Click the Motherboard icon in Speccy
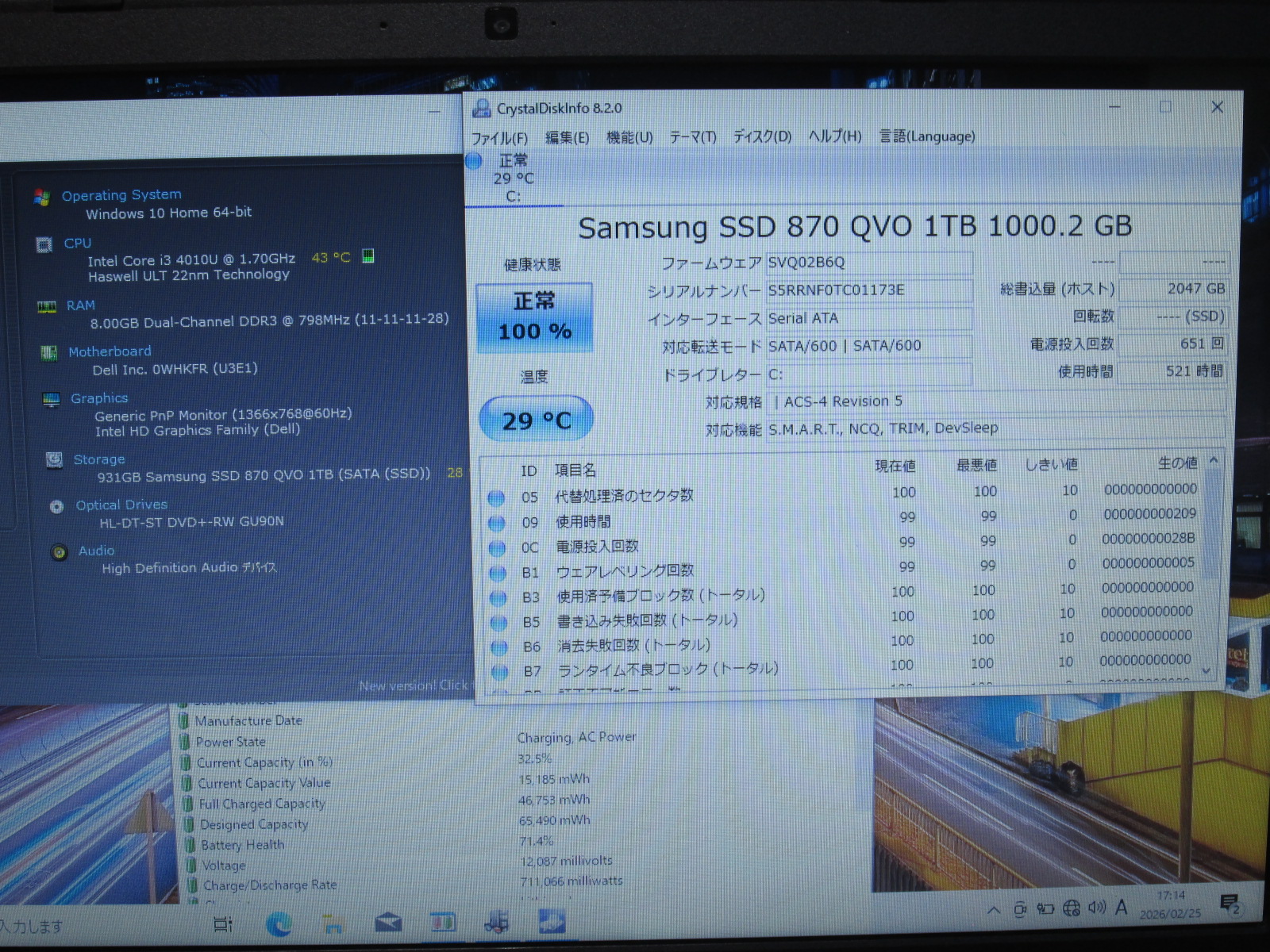Viewport: 1270px width, 952px height. 48,353
